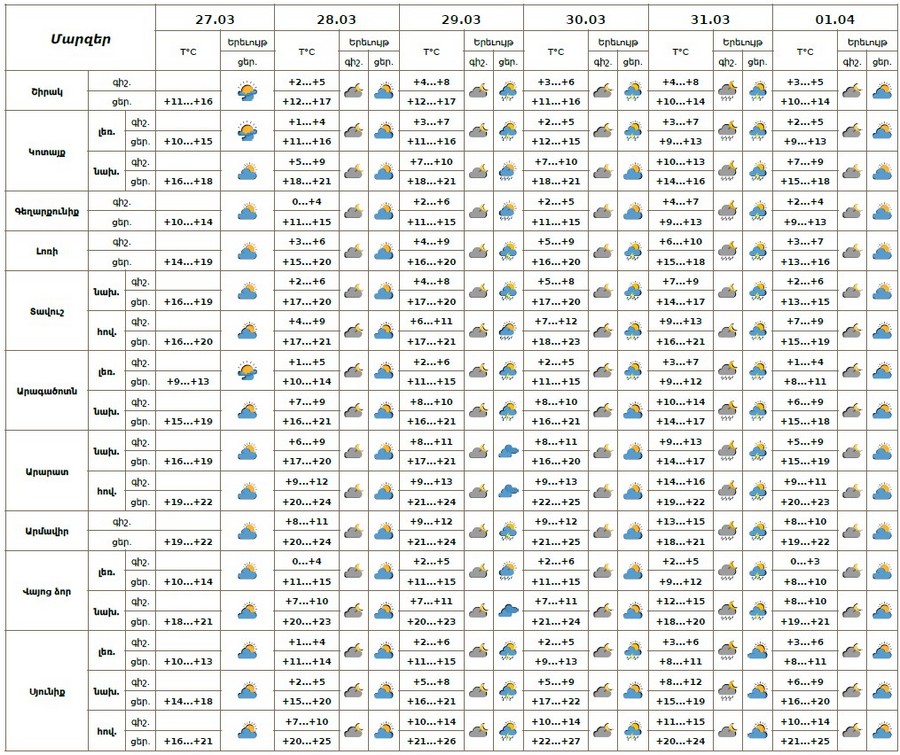The height and width of the screenshot is (755, 900).
Task: Select the 31.03 date header
Action: click(x=710, y=20)
